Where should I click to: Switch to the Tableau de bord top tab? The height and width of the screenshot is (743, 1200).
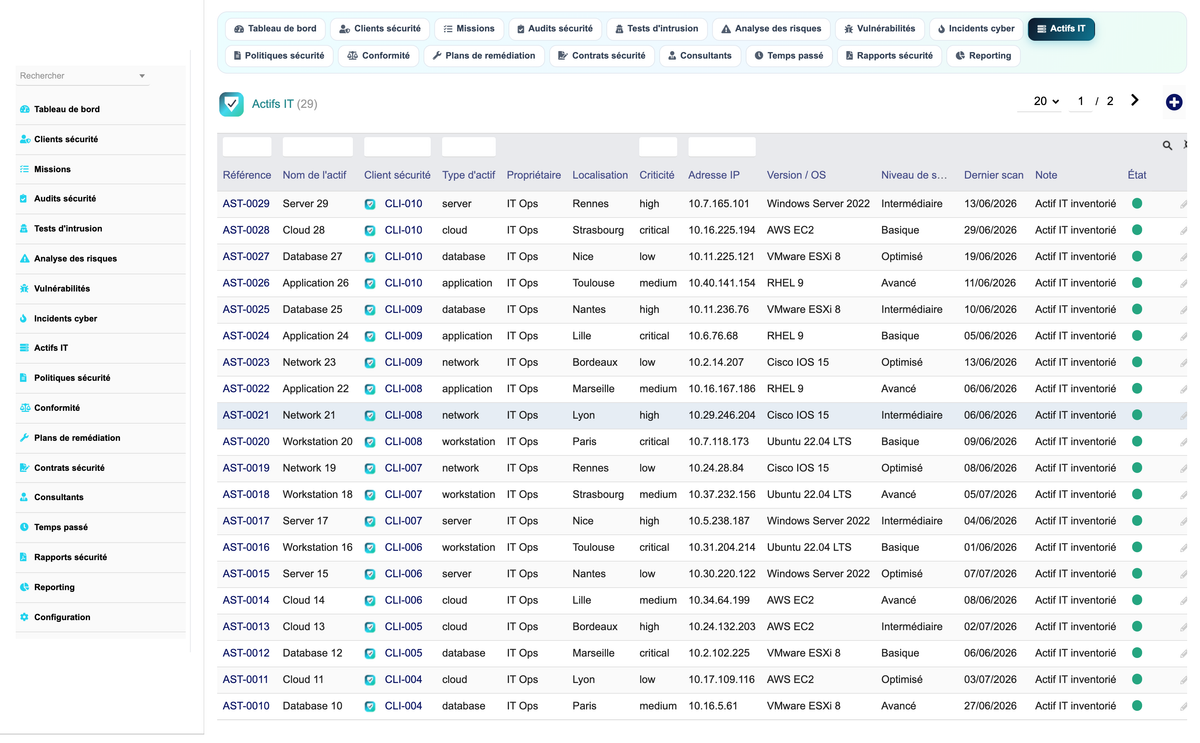pos(275,29)
